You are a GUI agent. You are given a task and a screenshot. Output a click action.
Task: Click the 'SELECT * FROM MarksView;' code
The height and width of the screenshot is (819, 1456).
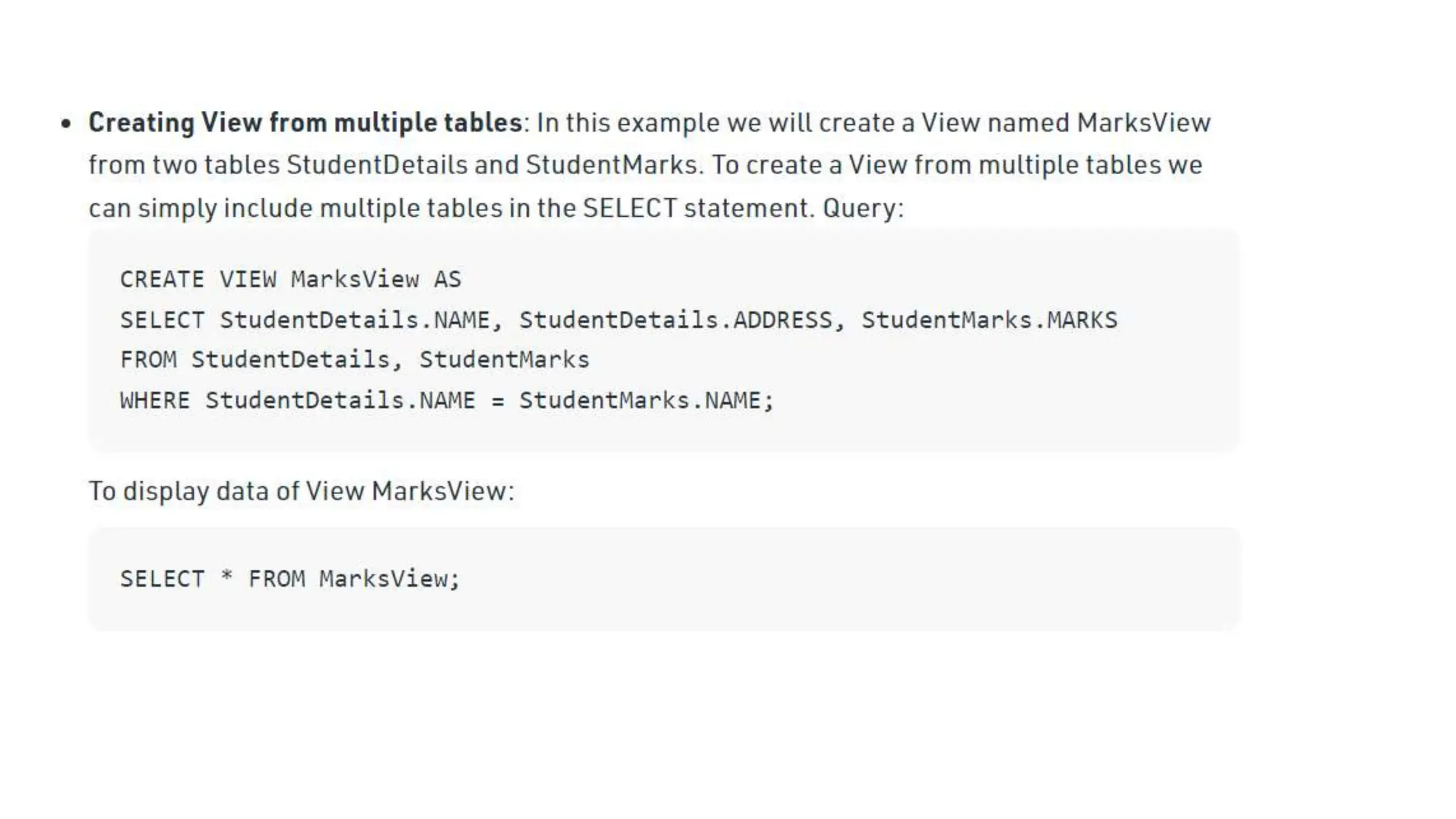click(x=290, y=579)
